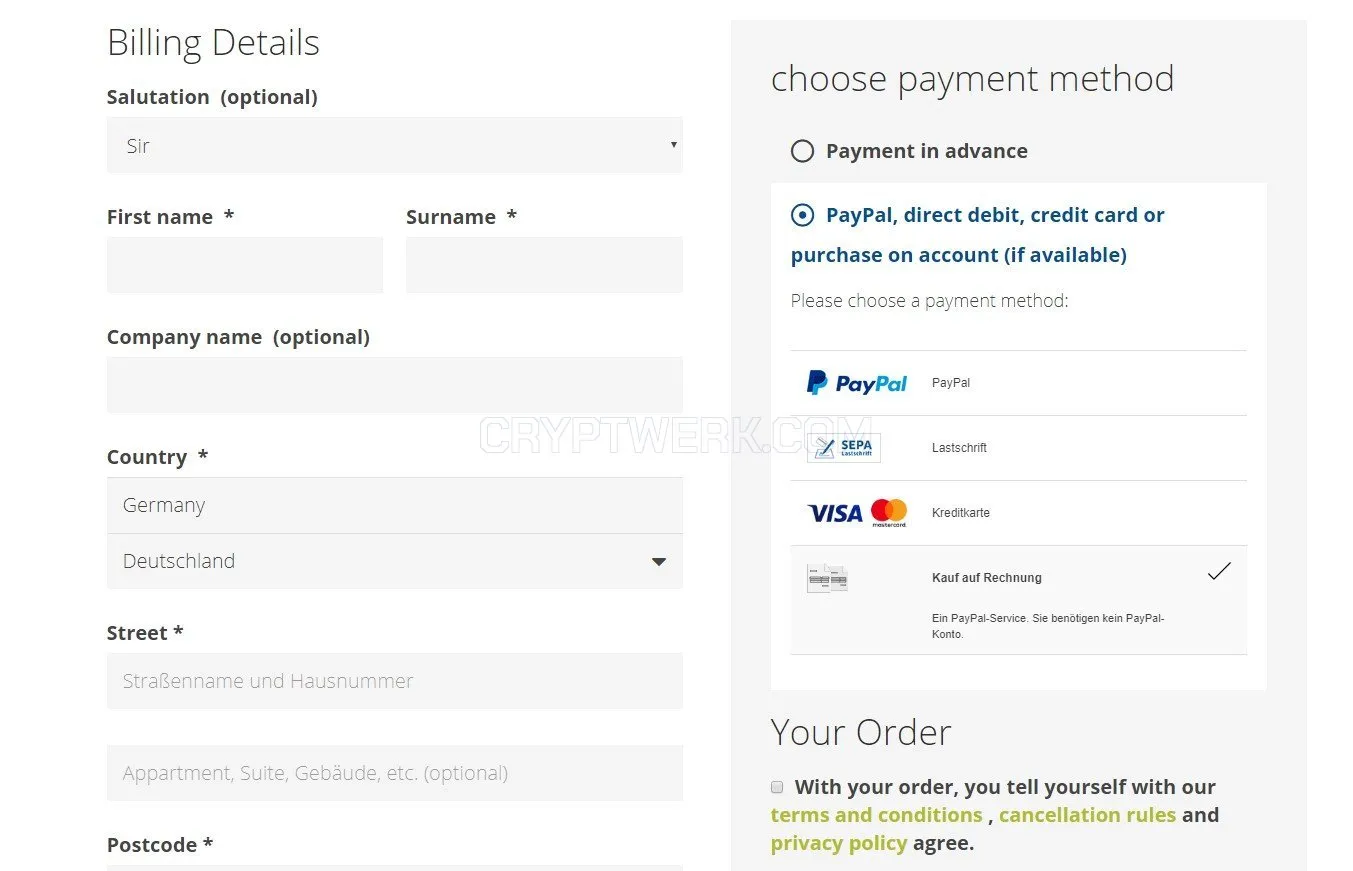Click the First name input field

tap(245, 265)
